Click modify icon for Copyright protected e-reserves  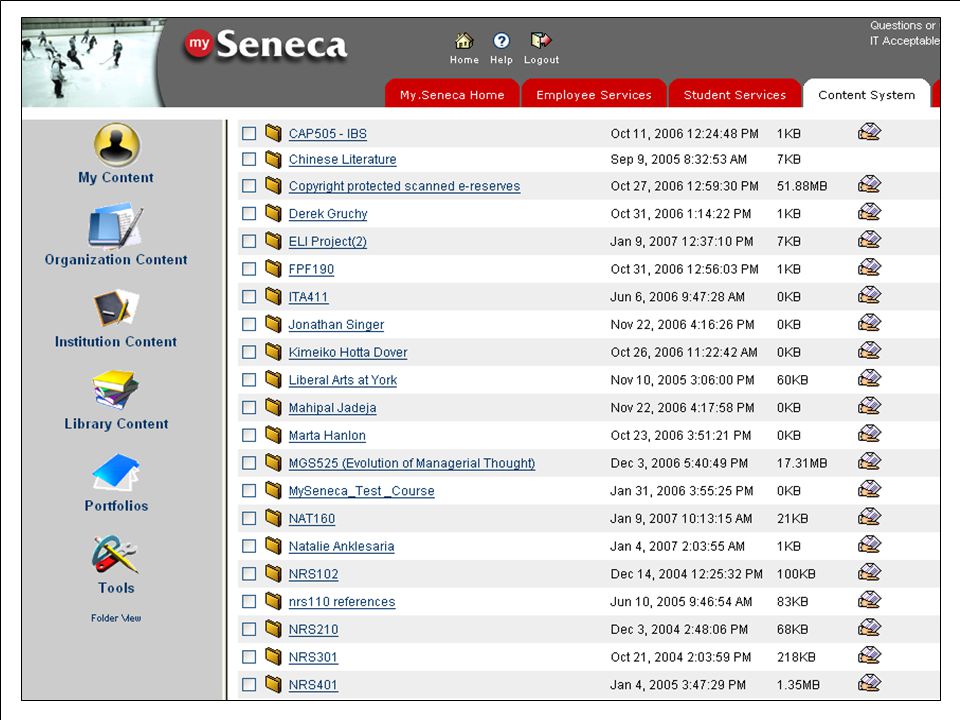coord(869,184)
